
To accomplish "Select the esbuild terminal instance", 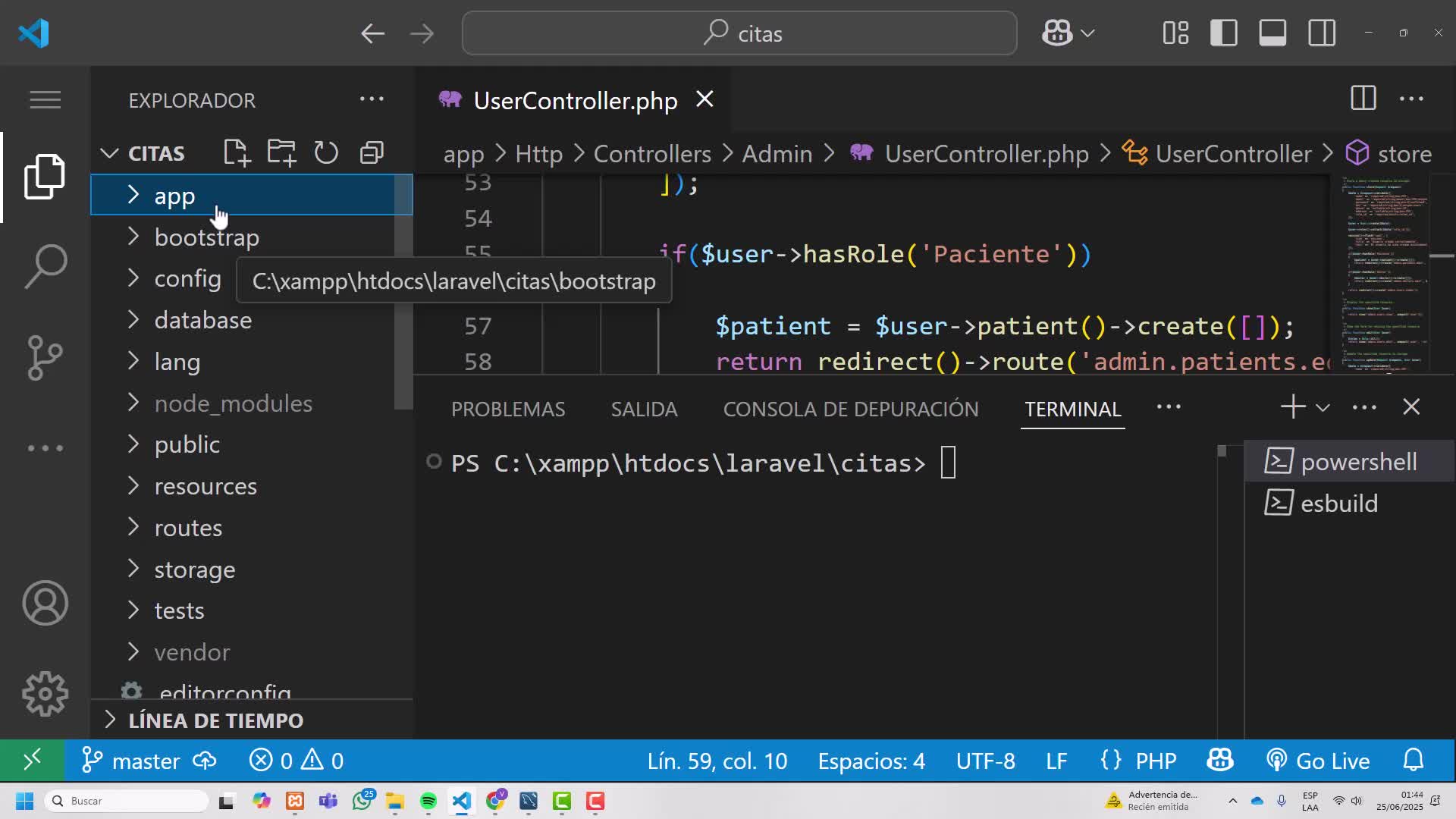I will [x=1350, y=503].
